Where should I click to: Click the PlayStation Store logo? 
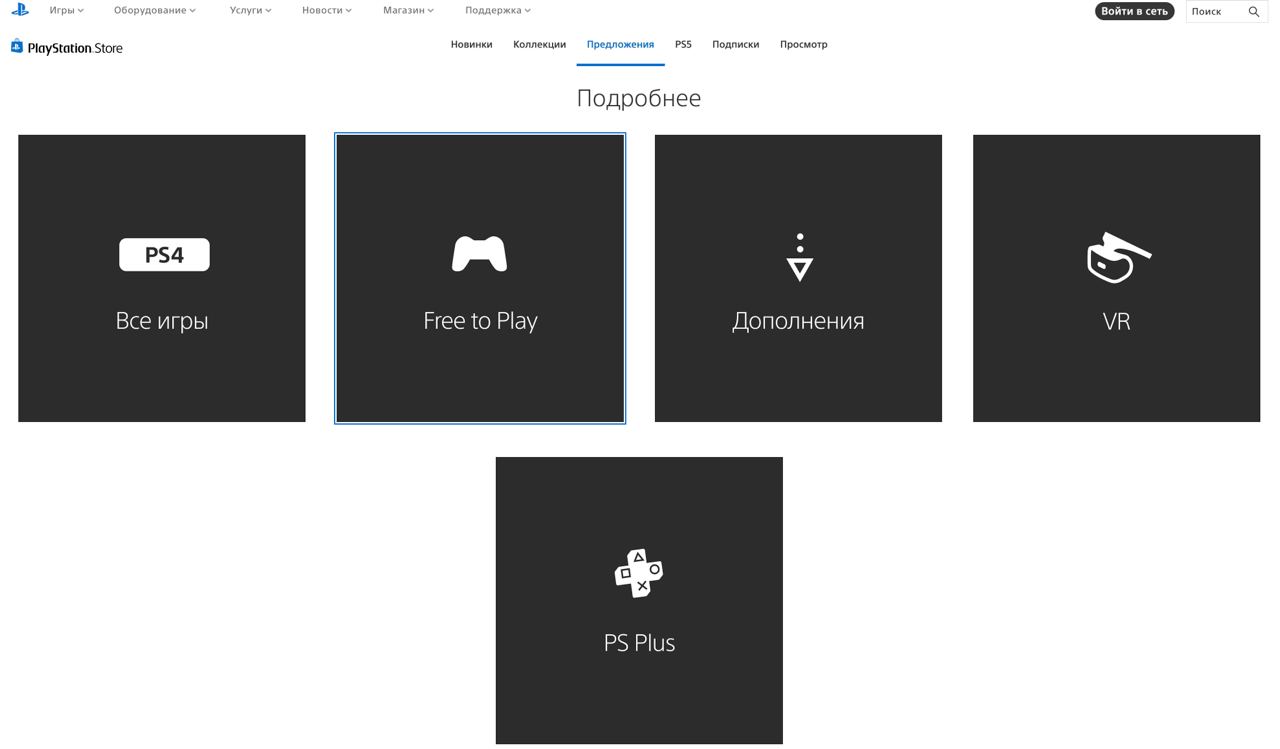click(67, 47)
